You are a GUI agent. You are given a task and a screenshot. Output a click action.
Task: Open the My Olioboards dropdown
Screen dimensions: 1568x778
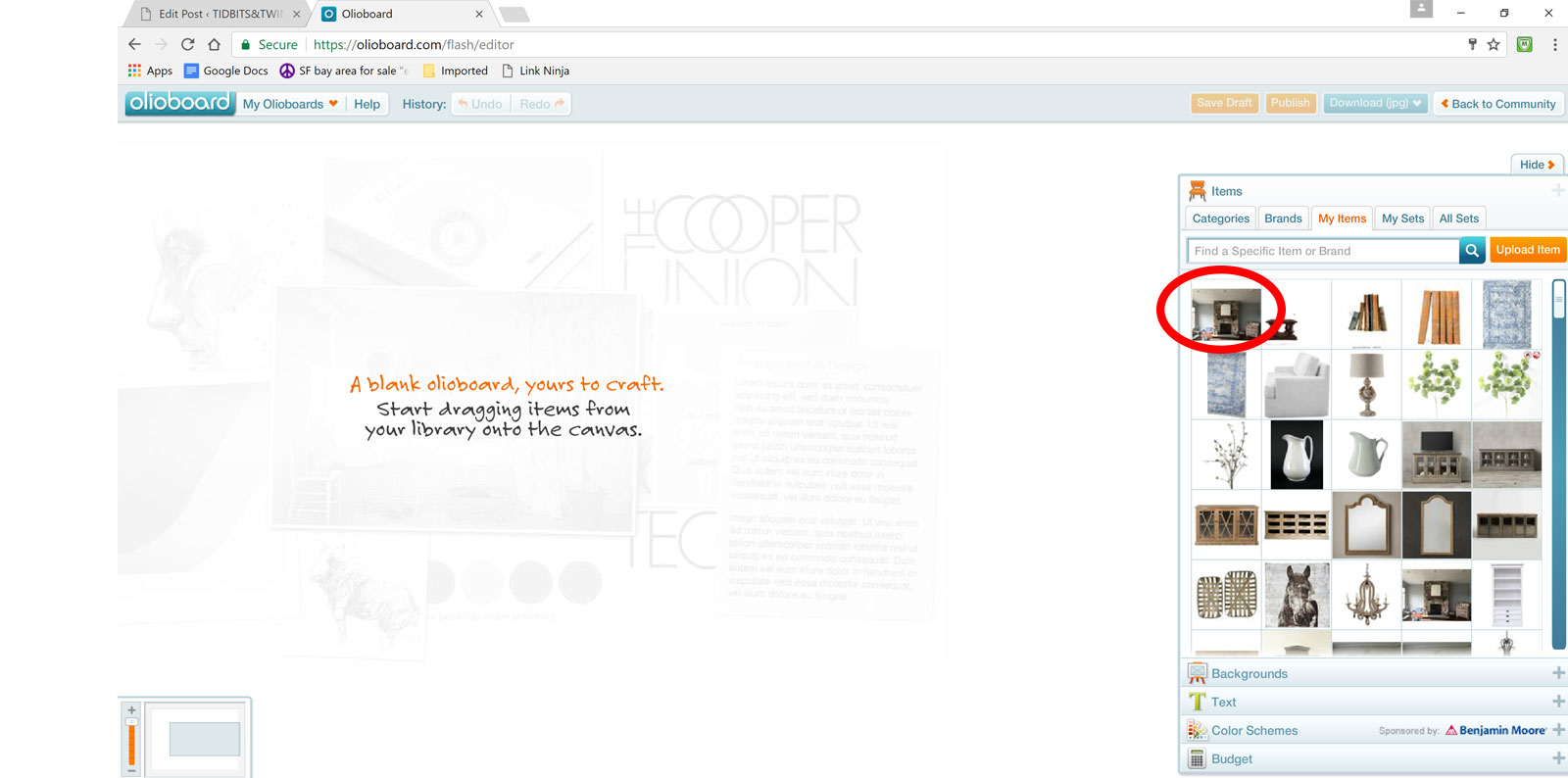[x=290, y=104]
